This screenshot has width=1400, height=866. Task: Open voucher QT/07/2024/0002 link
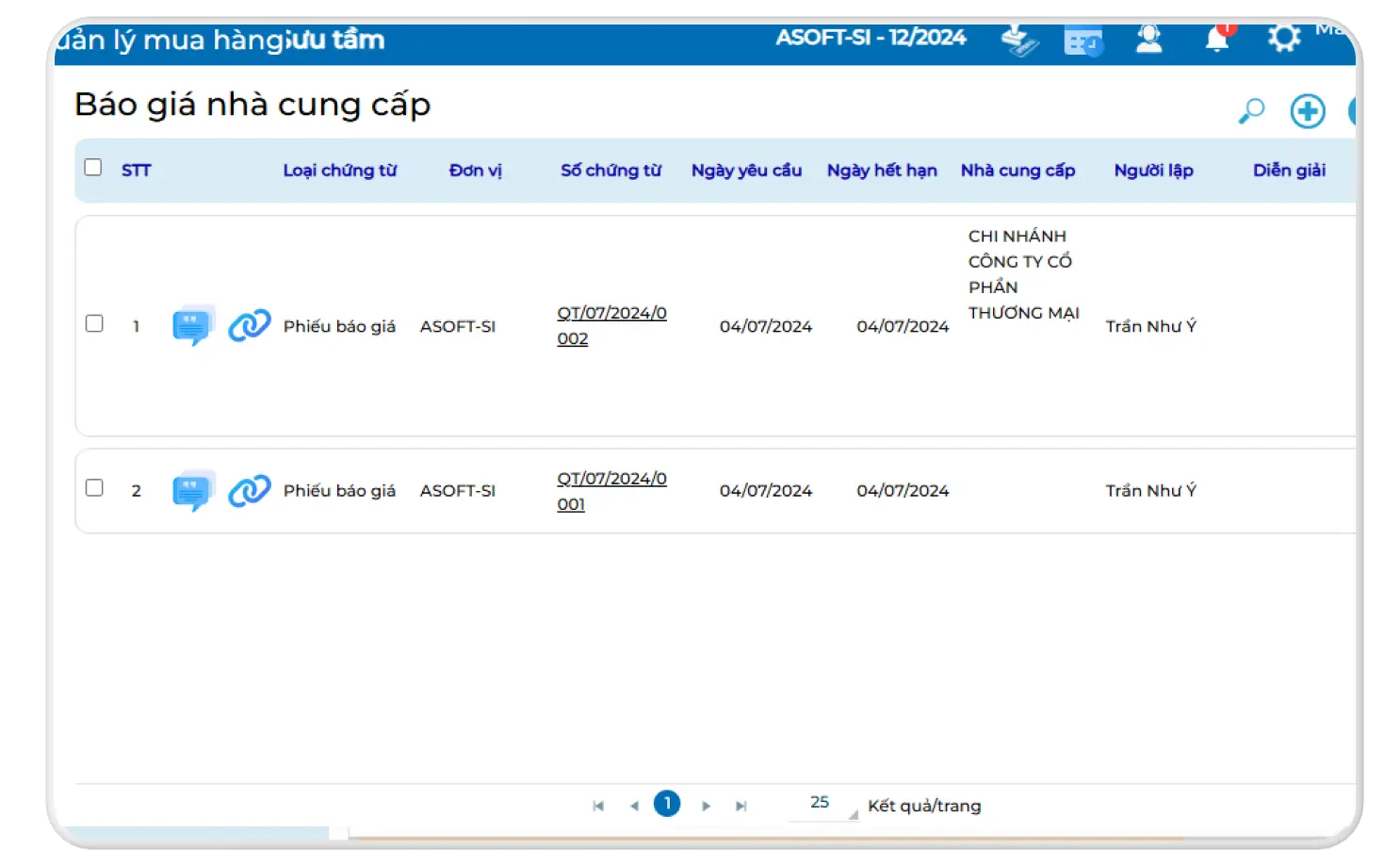tap(610, 325)
